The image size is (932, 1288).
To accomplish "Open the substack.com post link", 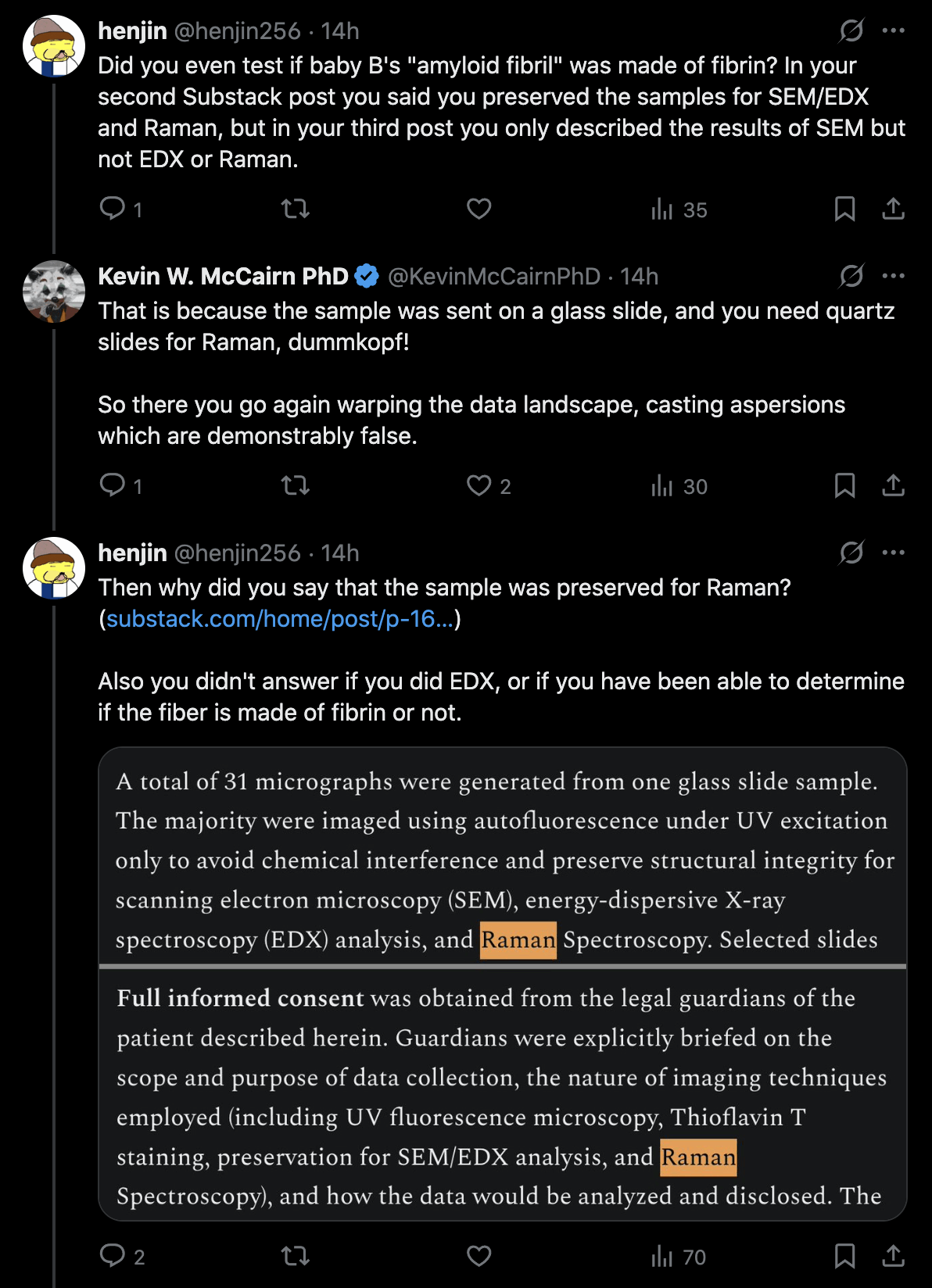I will point(279,619).
